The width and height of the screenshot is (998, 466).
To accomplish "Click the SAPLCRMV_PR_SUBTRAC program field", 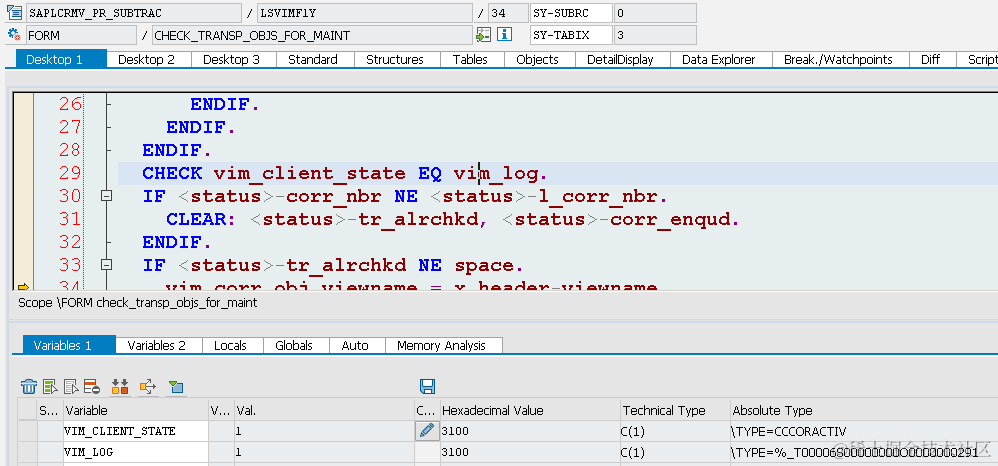I will click(133, 13).
